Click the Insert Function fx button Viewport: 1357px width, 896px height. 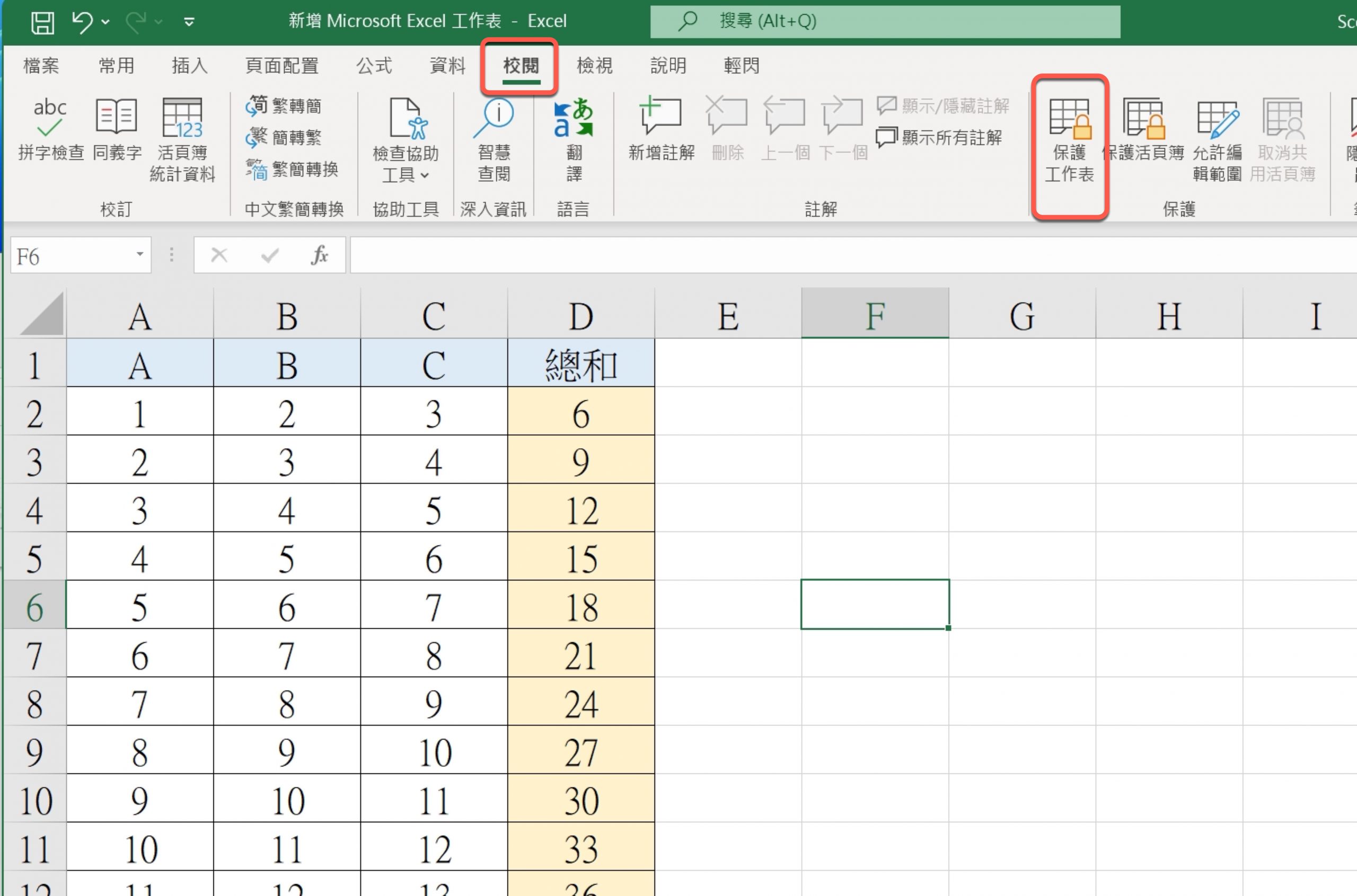click(320, 255)
